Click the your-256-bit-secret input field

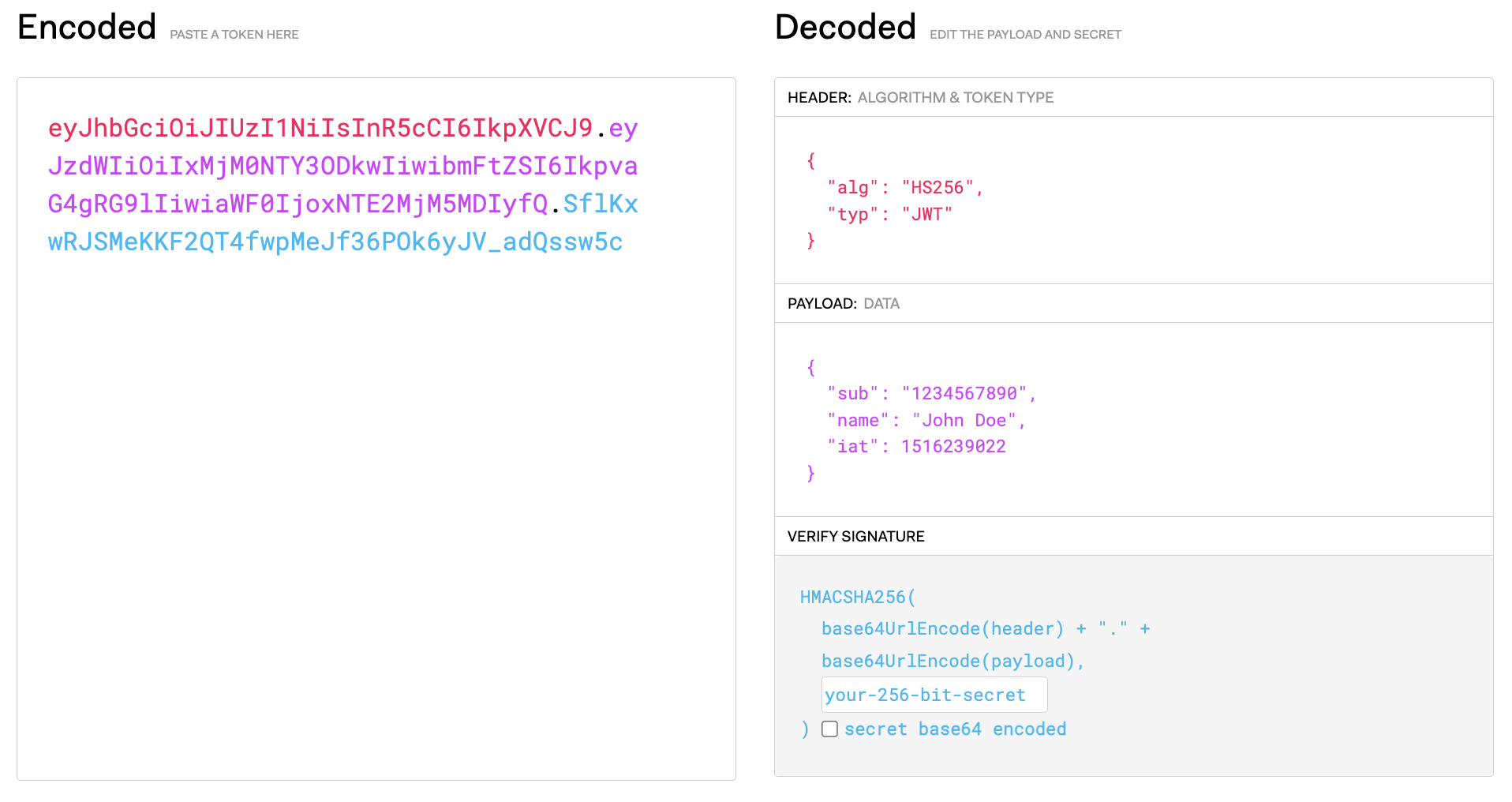(x=934, y=695)
